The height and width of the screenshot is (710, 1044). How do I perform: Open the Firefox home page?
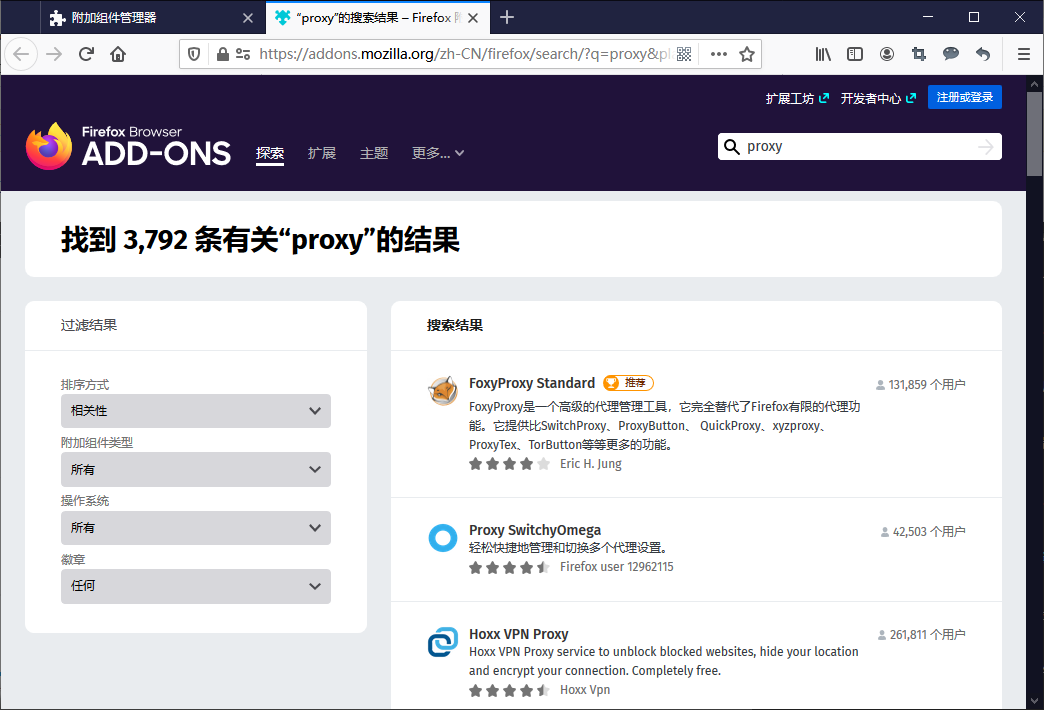click(118, 54)
